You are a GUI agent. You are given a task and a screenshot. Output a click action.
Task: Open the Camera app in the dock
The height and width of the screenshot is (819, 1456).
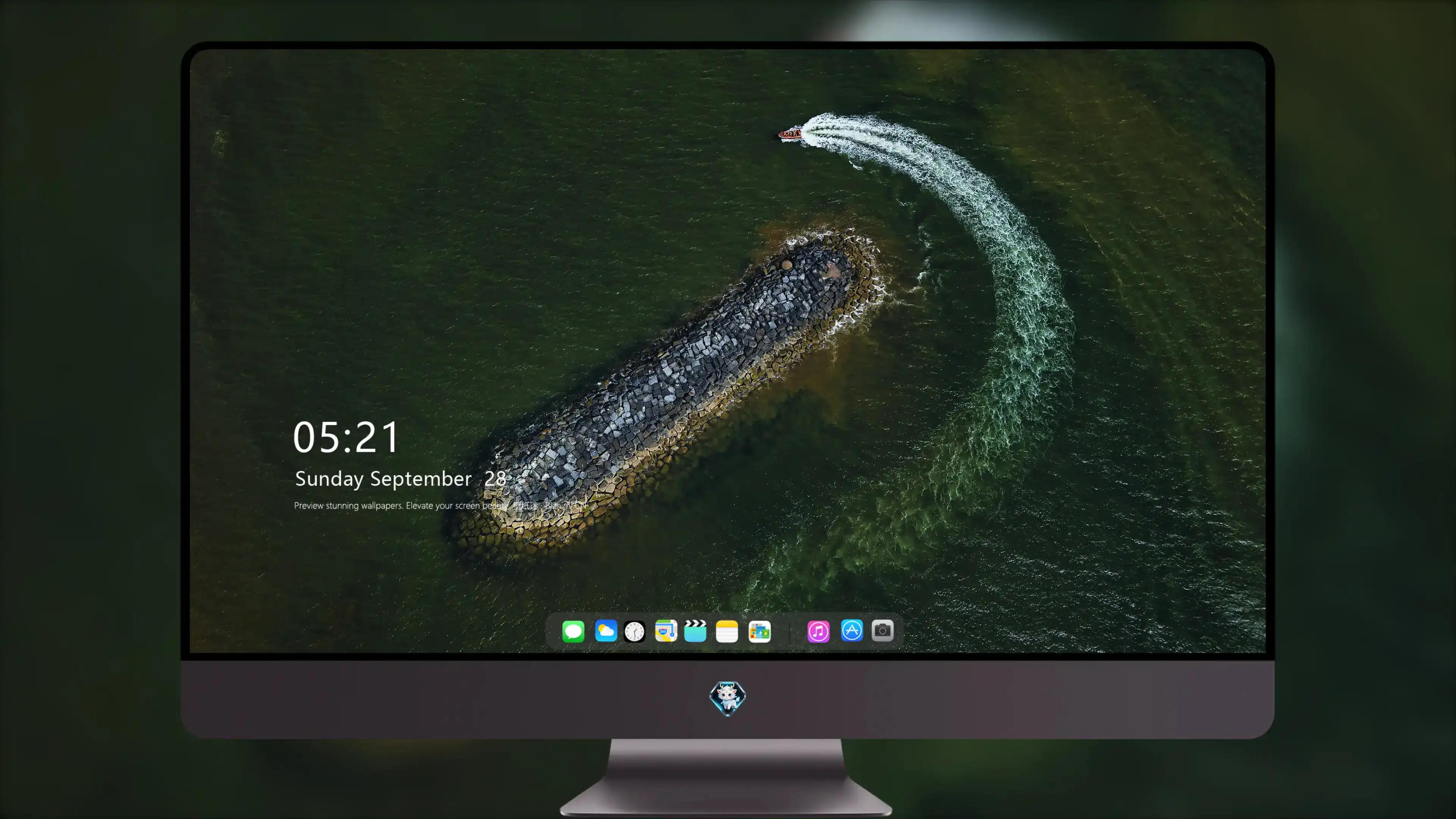pyautogui.click(x=882, y=630)
